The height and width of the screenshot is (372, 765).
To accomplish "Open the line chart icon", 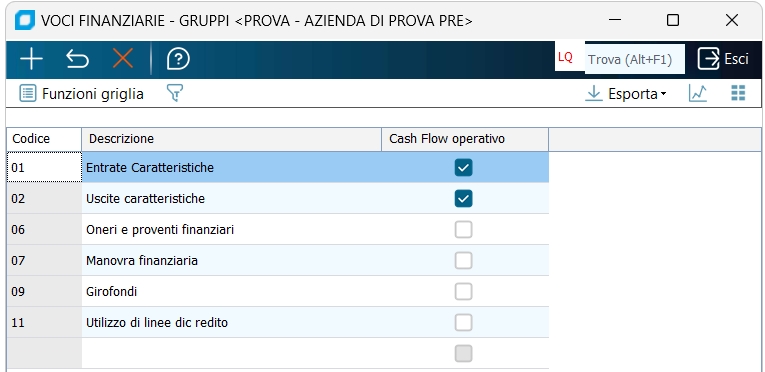I will [698, 93].
